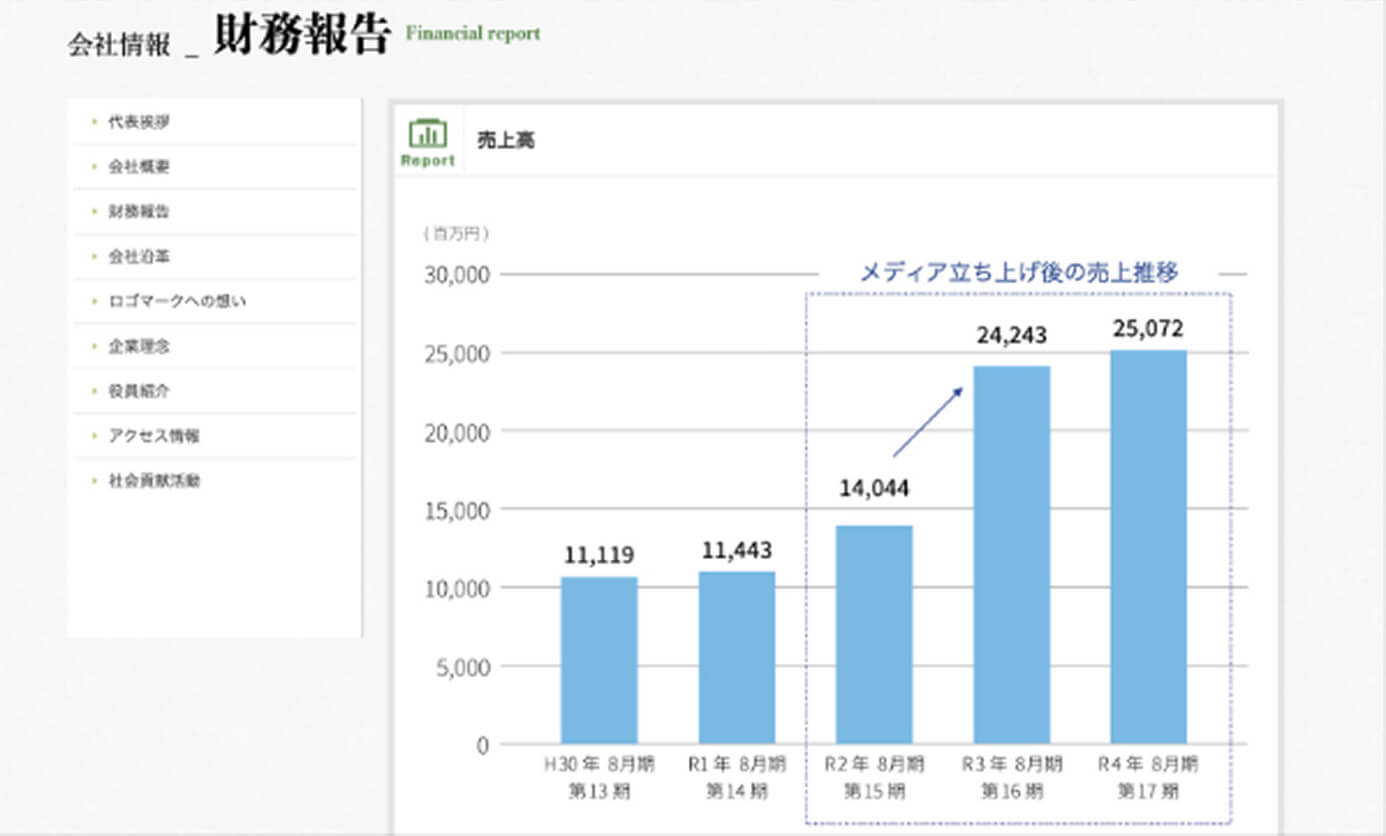Open the 会社概要 sidebar link
1386x836 pixels.
point(139,167)
